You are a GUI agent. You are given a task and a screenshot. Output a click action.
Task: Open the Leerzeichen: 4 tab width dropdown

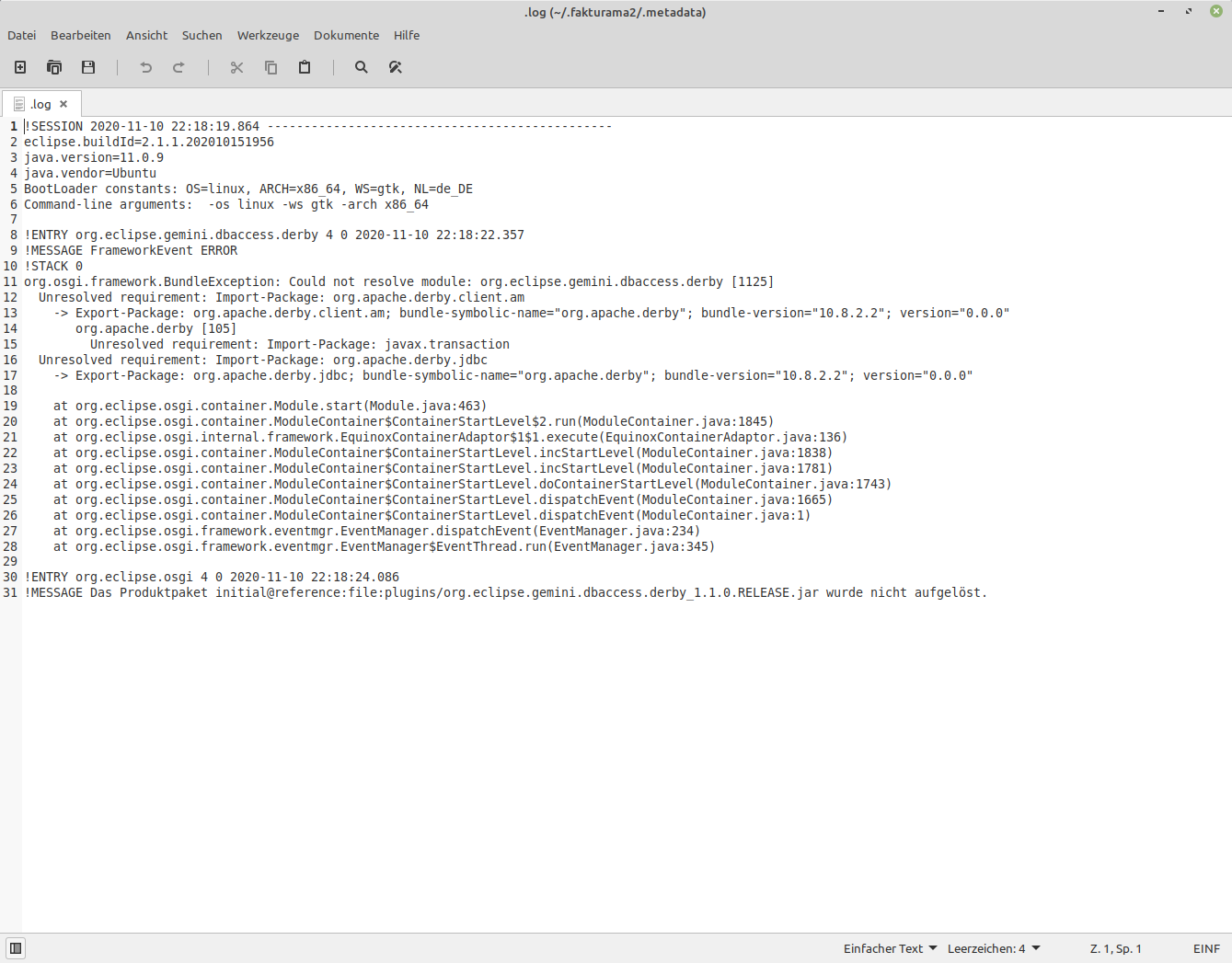994,948
